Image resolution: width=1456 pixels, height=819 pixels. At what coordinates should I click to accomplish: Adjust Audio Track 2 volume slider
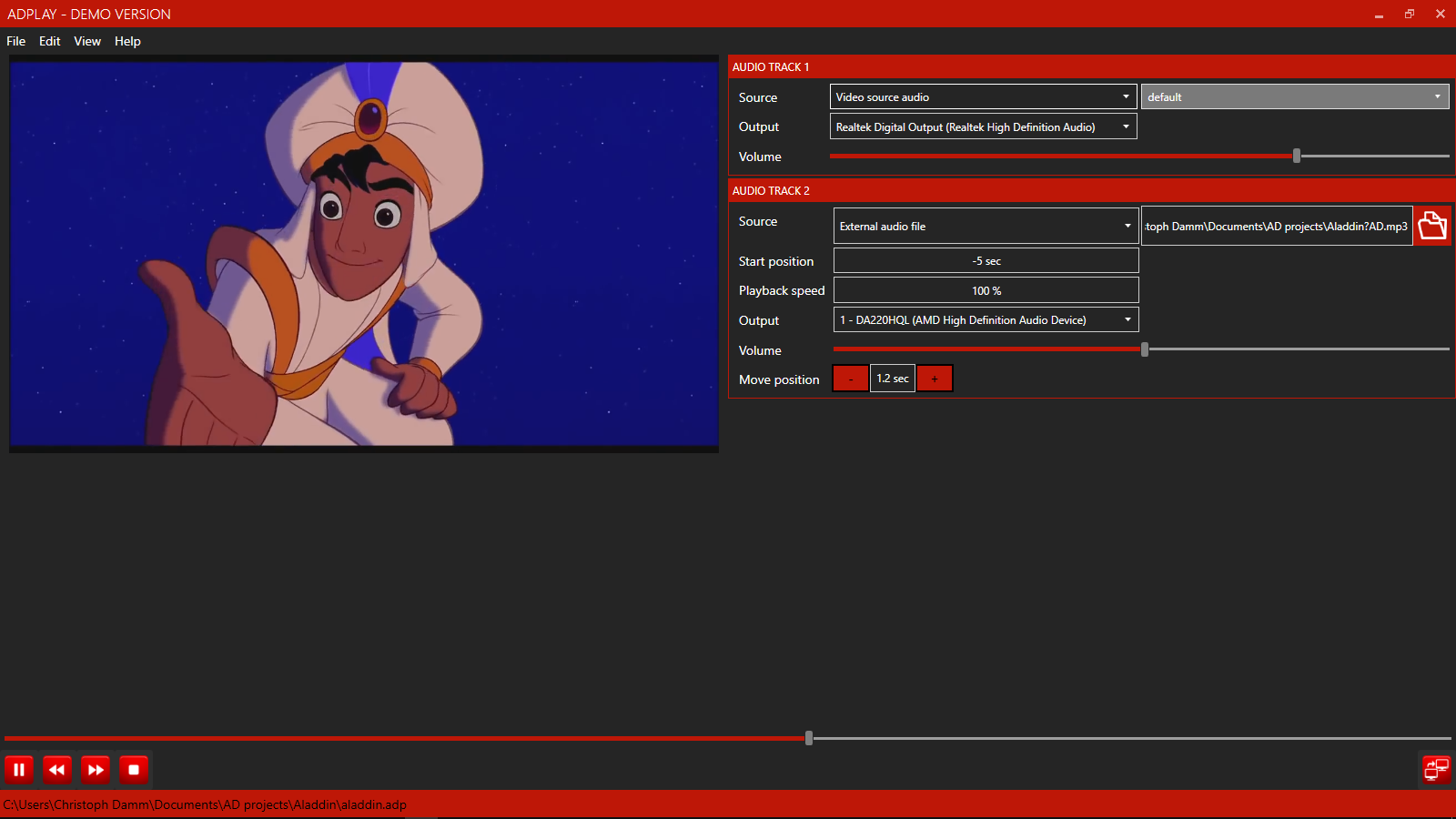pyautogui.click(x=1145, y=349)
